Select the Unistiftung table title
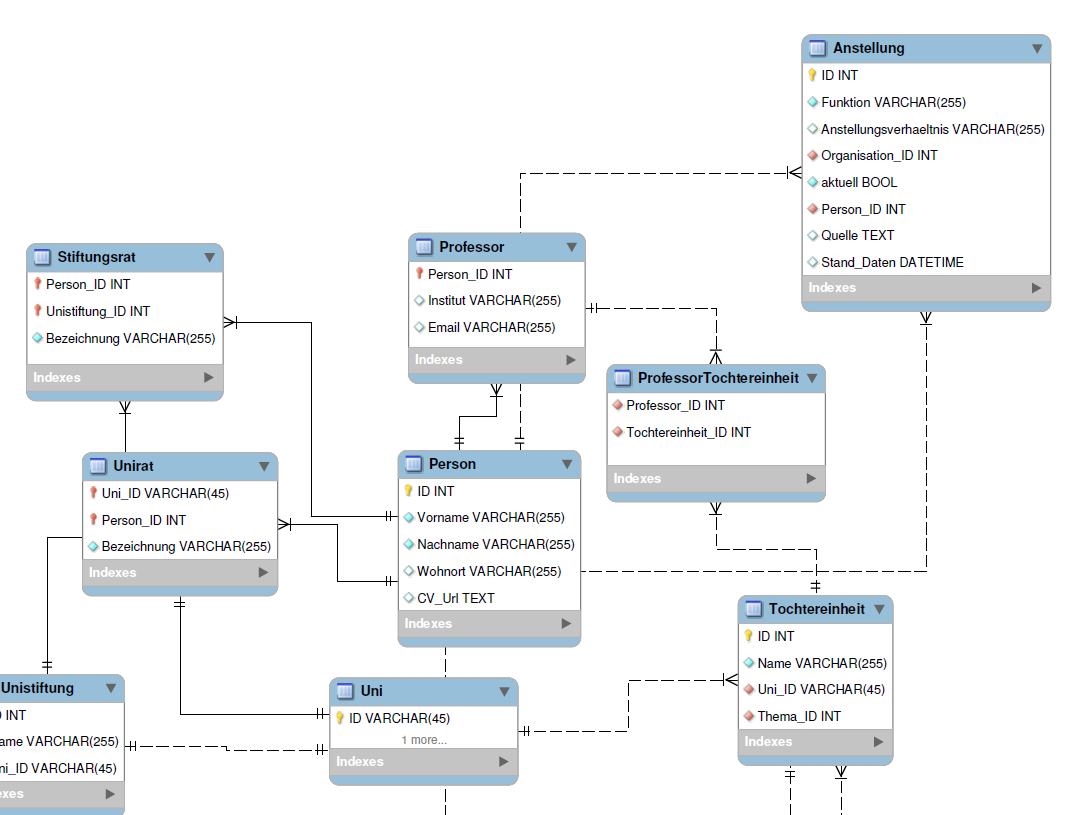 pyautogui.click(x=37, y=688)
